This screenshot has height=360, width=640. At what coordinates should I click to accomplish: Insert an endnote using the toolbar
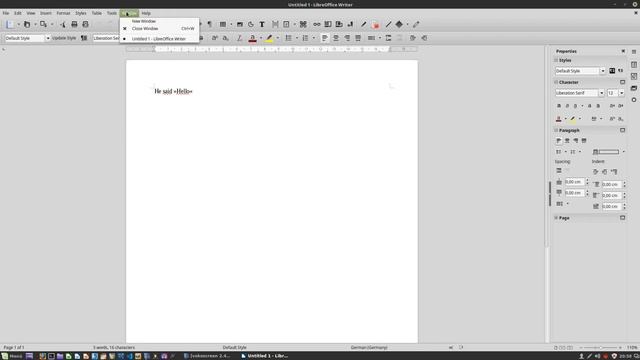tap(339, 24)
